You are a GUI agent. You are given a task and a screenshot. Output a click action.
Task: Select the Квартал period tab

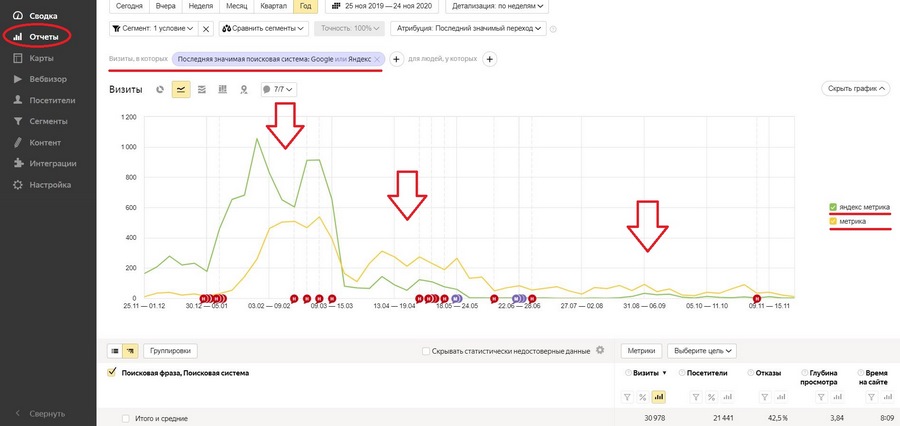[x=273, y=6]
